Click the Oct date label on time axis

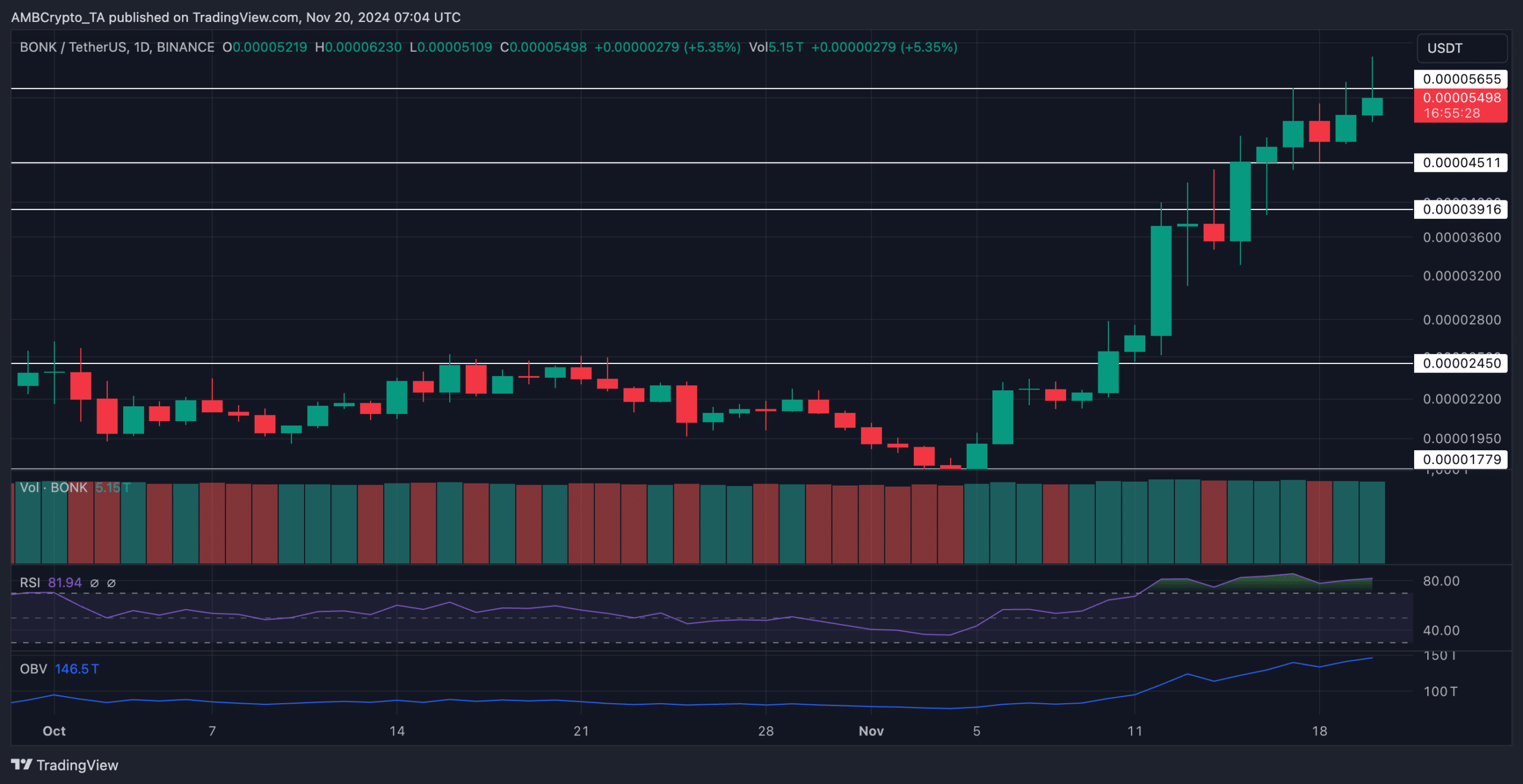coord(54,731)
